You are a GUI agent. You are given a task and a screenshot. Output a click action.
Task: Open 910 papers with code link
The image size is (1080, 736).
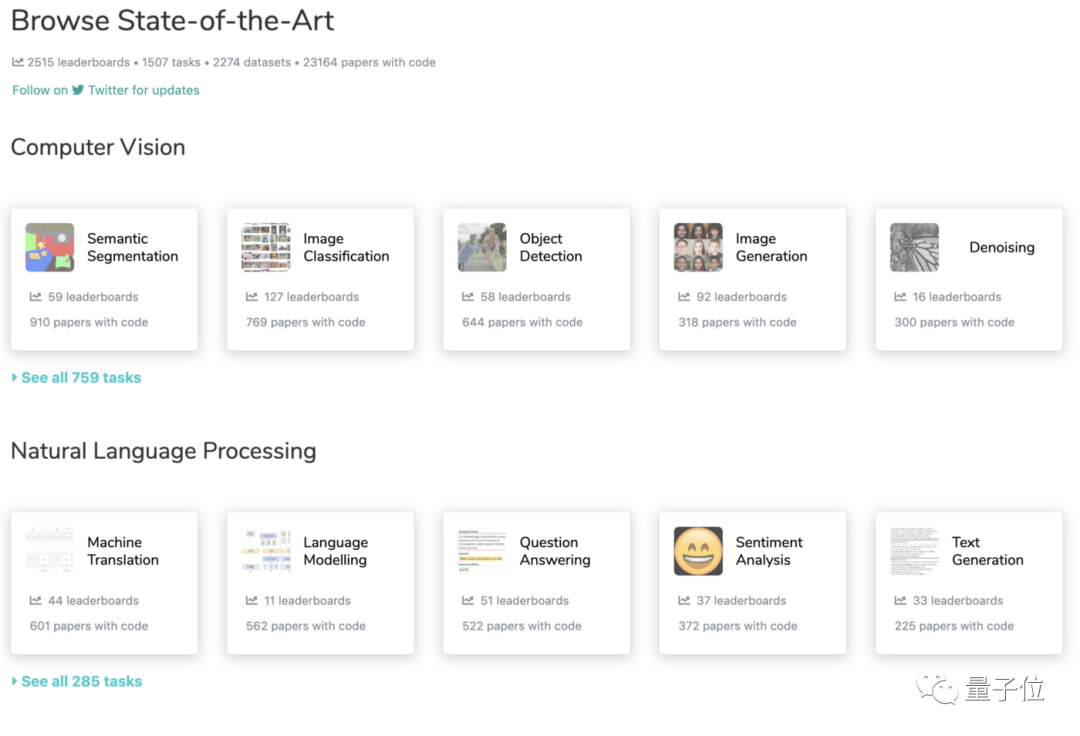(x=89, y=322)
